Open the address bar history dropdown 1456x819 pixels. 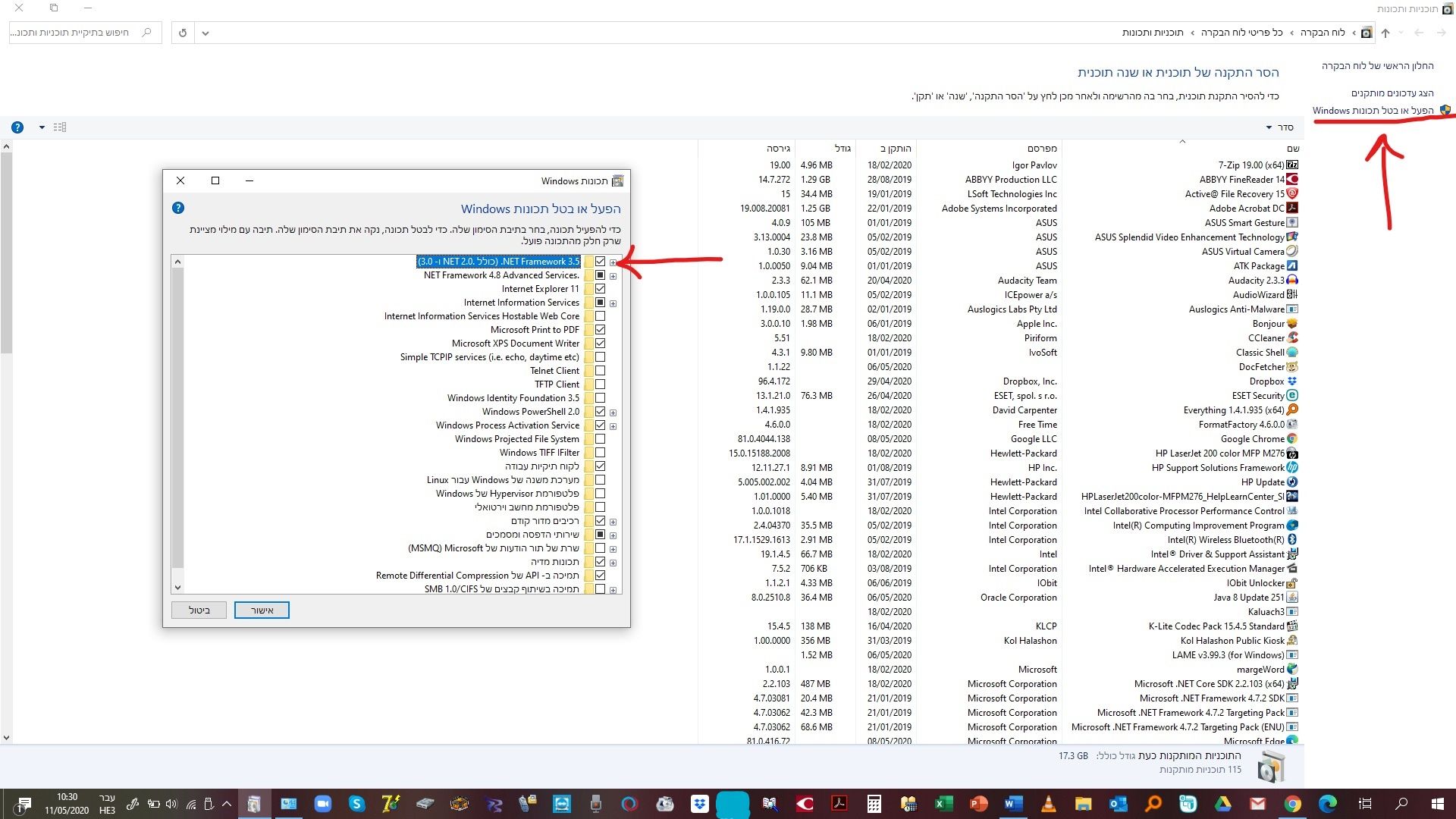point(206,33)
